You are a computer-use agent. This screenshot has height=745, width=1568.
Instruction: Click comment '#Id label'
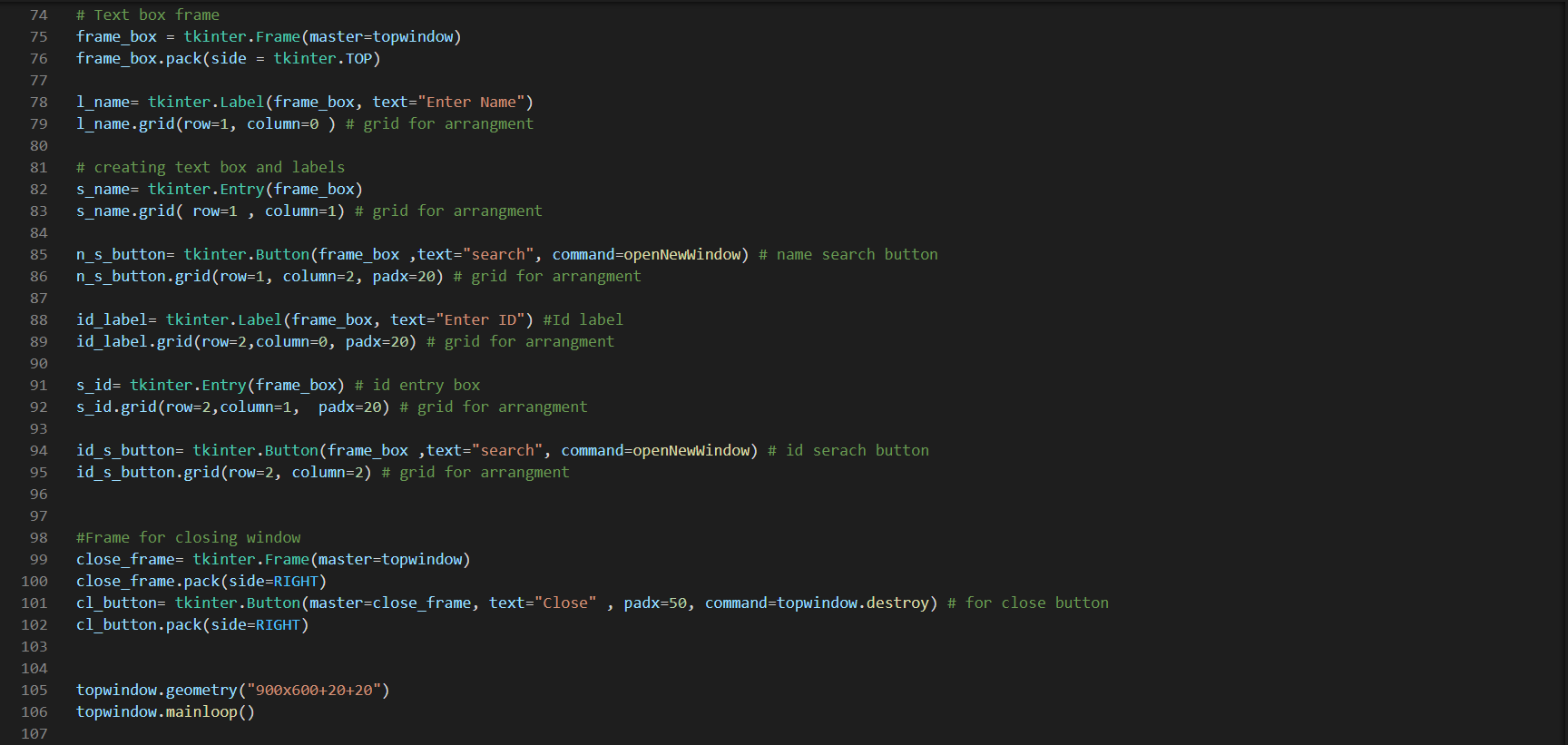click(x=583, y=319)
